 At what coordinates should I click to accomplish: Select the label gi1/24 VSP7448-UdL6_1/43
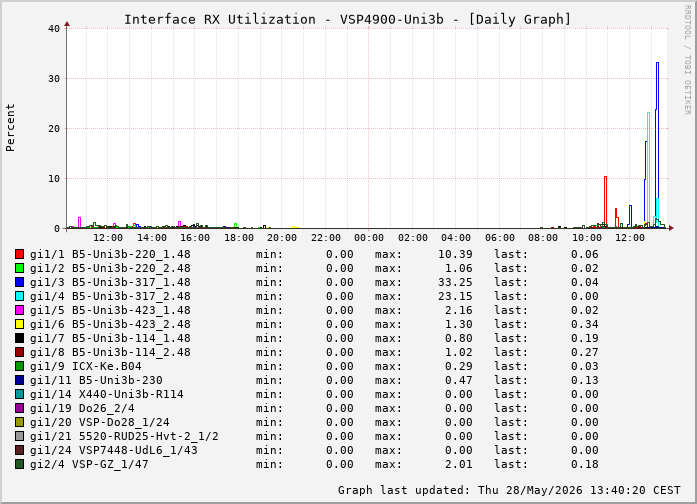pyautogui.click(x=114, y=450)
